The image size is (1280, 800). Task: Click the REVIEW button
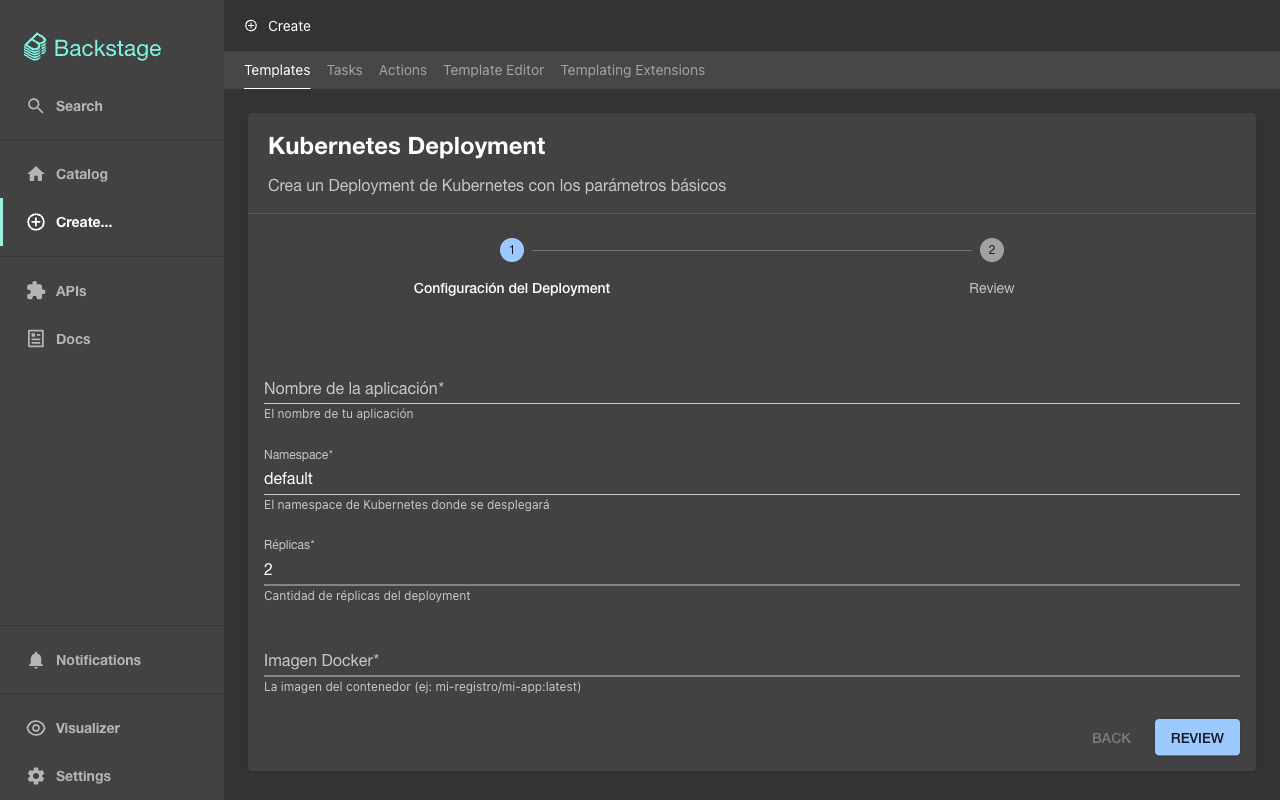[x=1197, y=737]
